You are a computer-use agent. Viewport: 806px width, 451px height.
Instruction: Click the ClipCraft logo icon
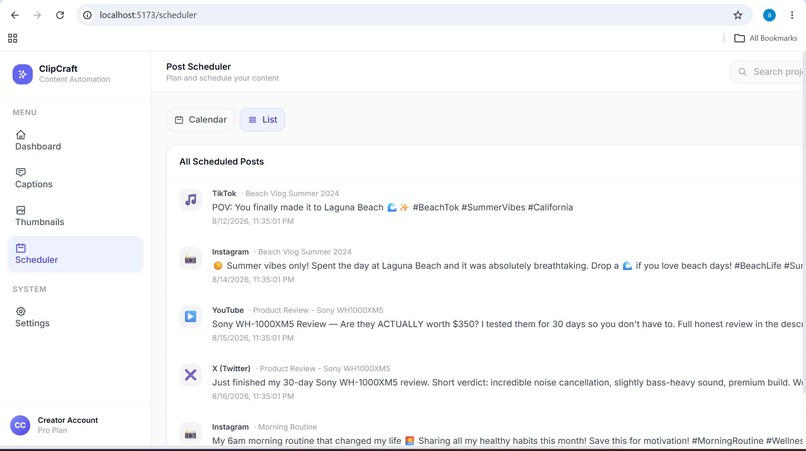23,74
